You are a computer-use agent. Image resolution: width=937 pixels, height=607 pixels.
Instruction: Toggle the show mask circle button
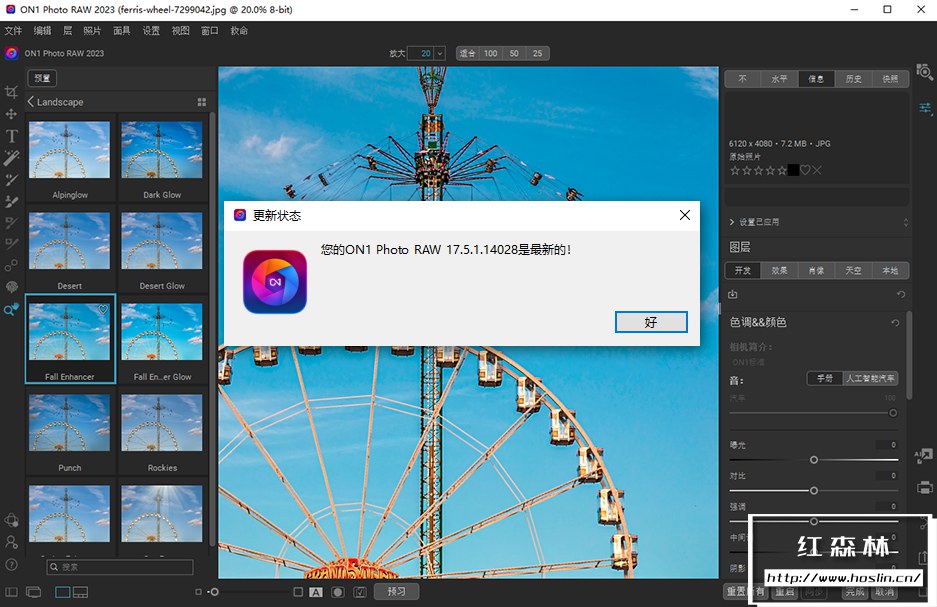pos(338,592)
